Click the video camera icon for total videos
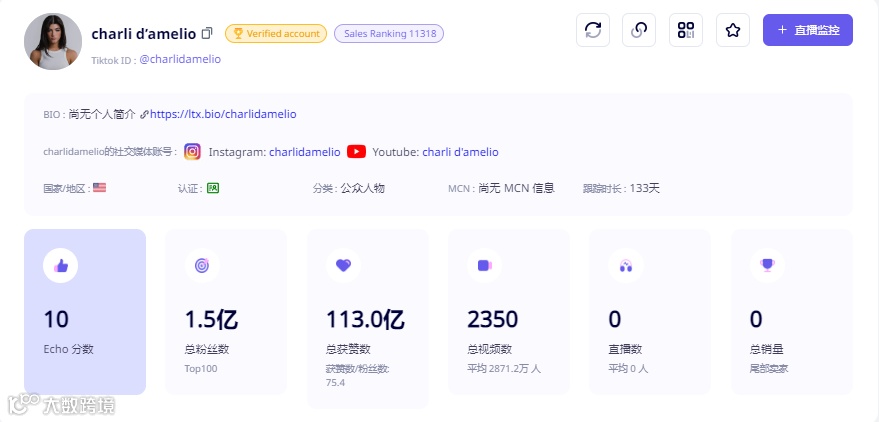Image resolution: width=879 pixels, height=422 pixels. pyautogui.click(x=484, y=265)
